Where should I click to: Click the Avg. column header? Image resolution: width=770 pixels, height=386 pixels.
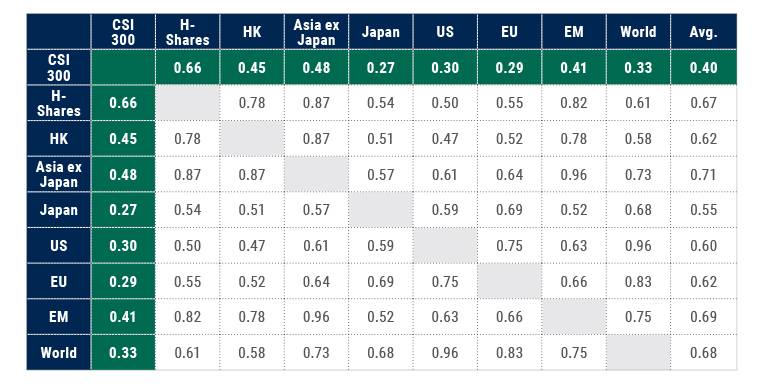[x=703, y=32]
